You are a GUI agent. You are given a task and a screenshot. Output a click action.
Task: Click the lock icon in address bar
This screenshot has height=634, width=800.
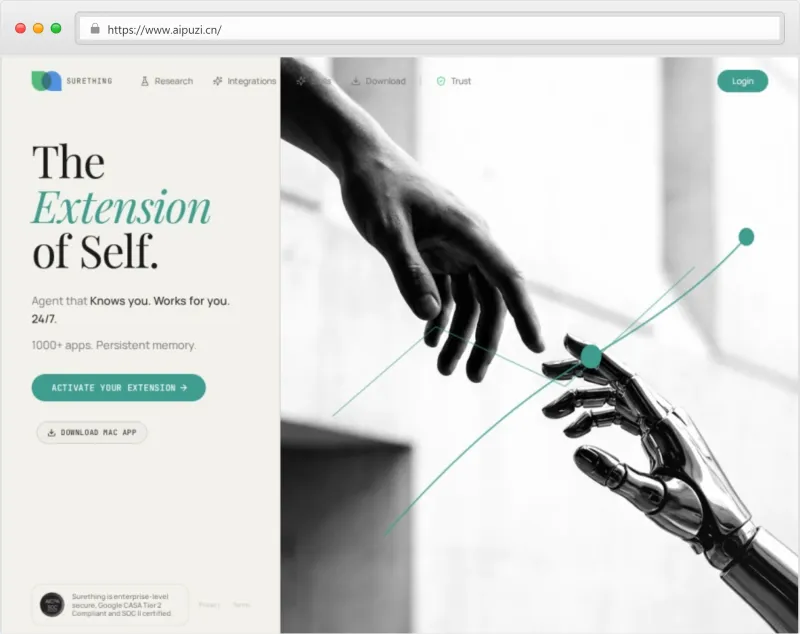pyautogui.click(x=95, y=29)
